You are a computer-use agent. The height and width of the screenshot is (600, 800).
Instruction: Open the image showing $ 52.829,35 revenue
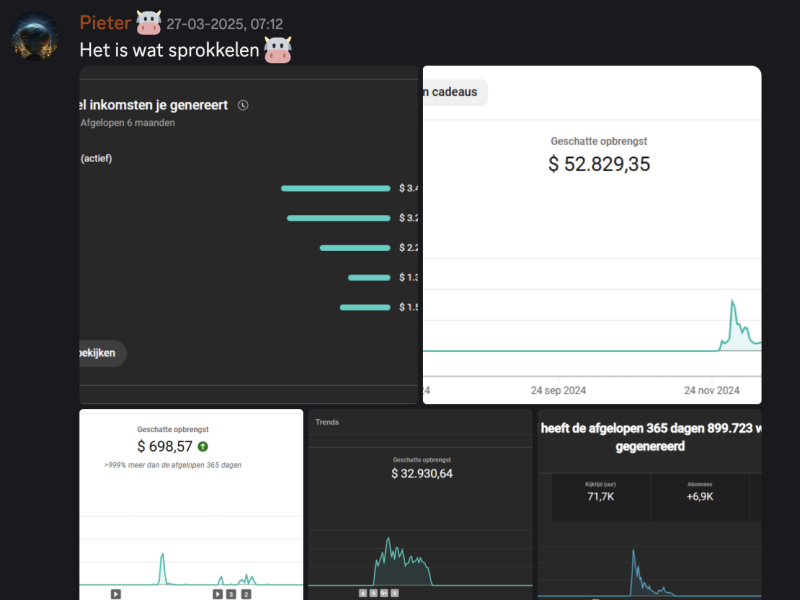592,235
